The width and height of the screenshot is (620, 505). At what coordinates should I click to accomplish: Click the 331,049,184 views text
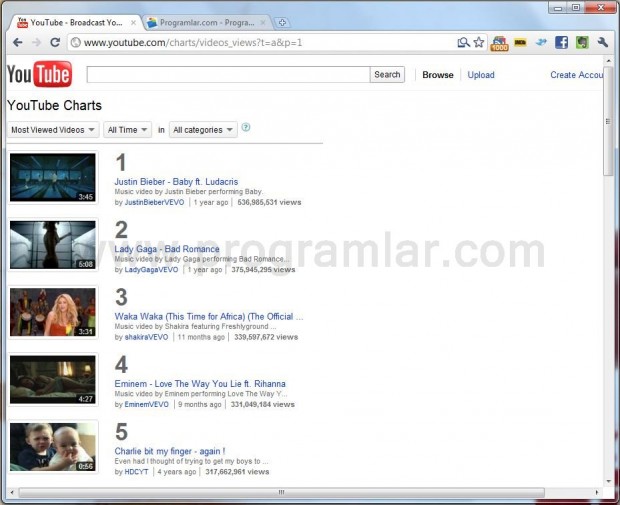[x=263, y=405]
